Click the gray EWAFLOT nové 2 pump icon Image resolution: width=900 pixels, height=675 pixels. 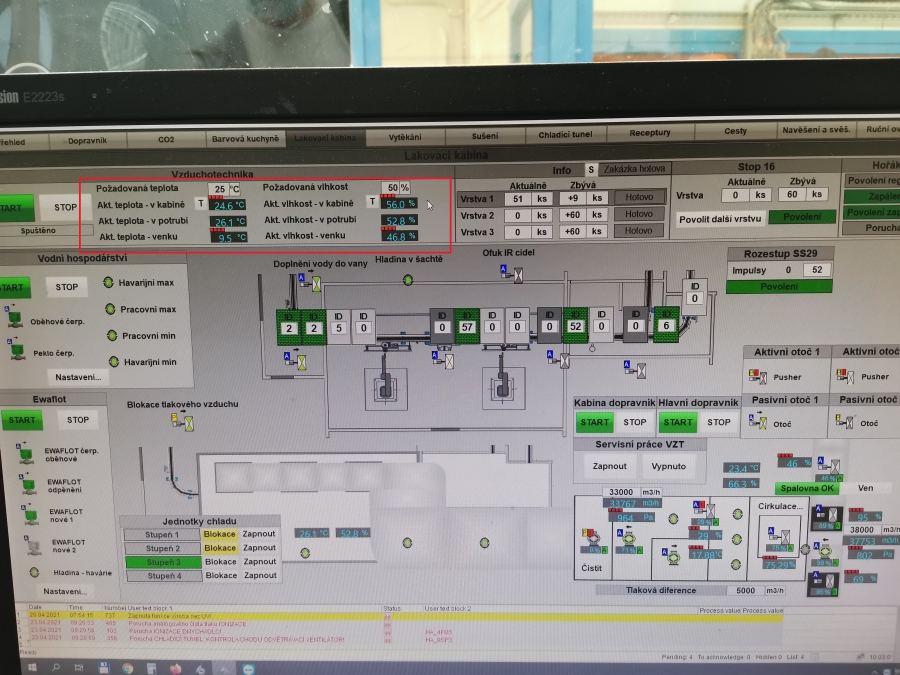pos(33,545)
